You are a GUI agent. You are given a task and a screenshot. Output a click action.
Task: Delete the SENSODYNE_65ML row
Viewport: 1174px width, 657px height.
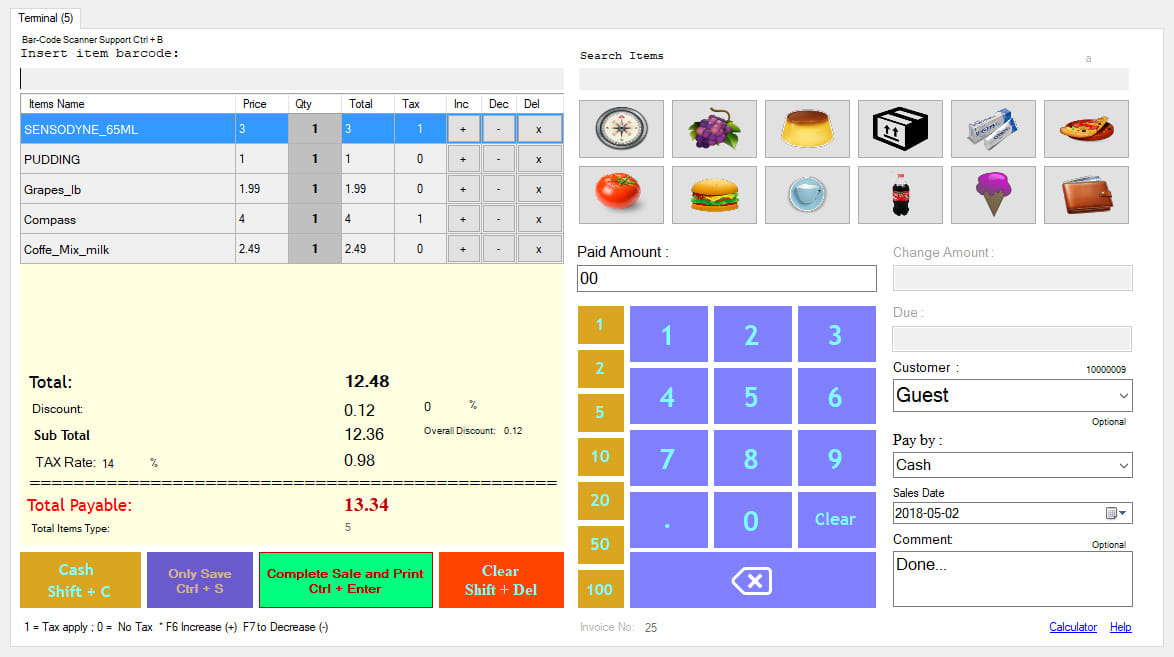tap(539, 129)
